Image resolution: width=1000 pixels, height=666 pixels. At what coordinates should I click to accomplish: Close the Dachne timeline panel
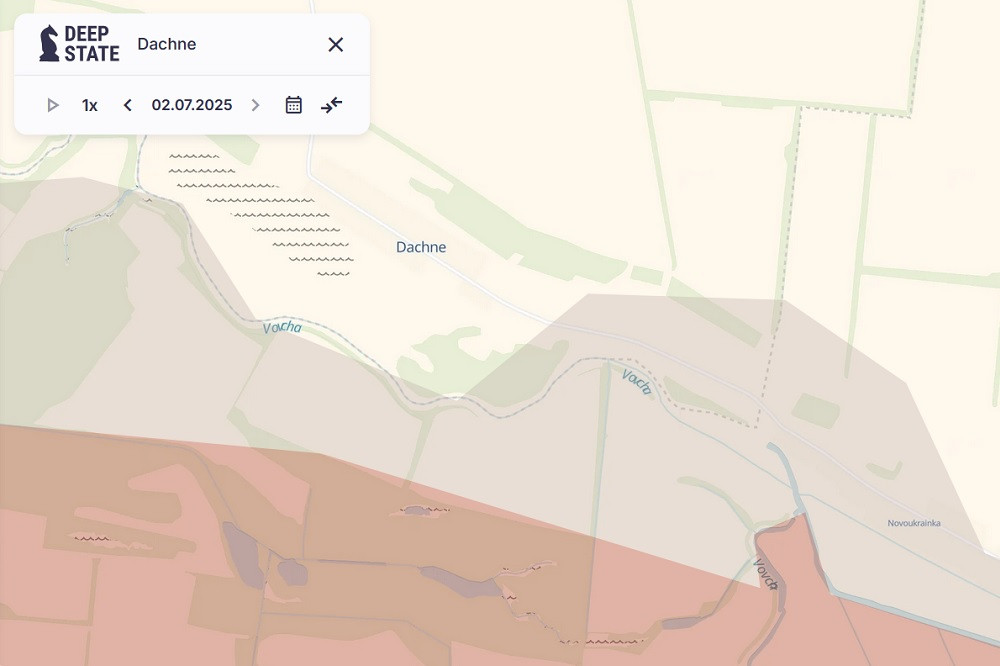pos(336,44)
